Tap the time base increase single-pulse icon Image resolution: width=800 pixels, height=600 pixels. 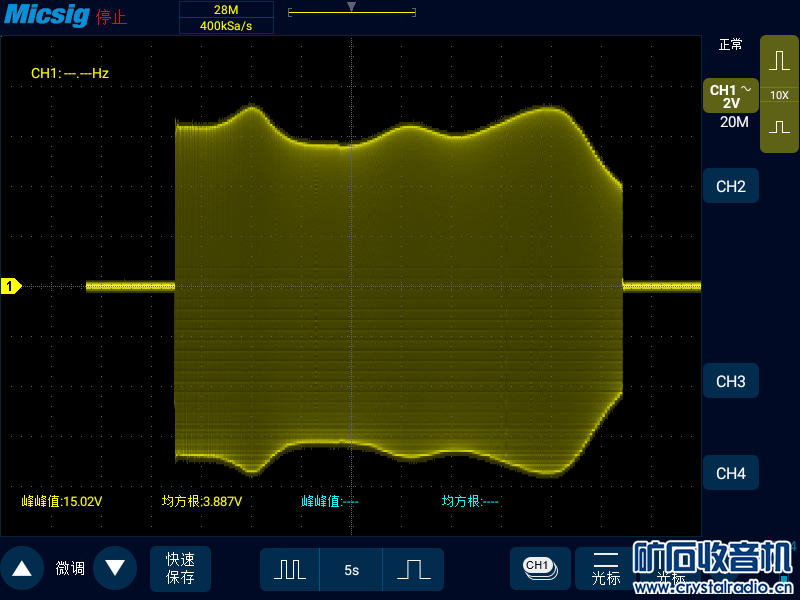coord(413,569)
